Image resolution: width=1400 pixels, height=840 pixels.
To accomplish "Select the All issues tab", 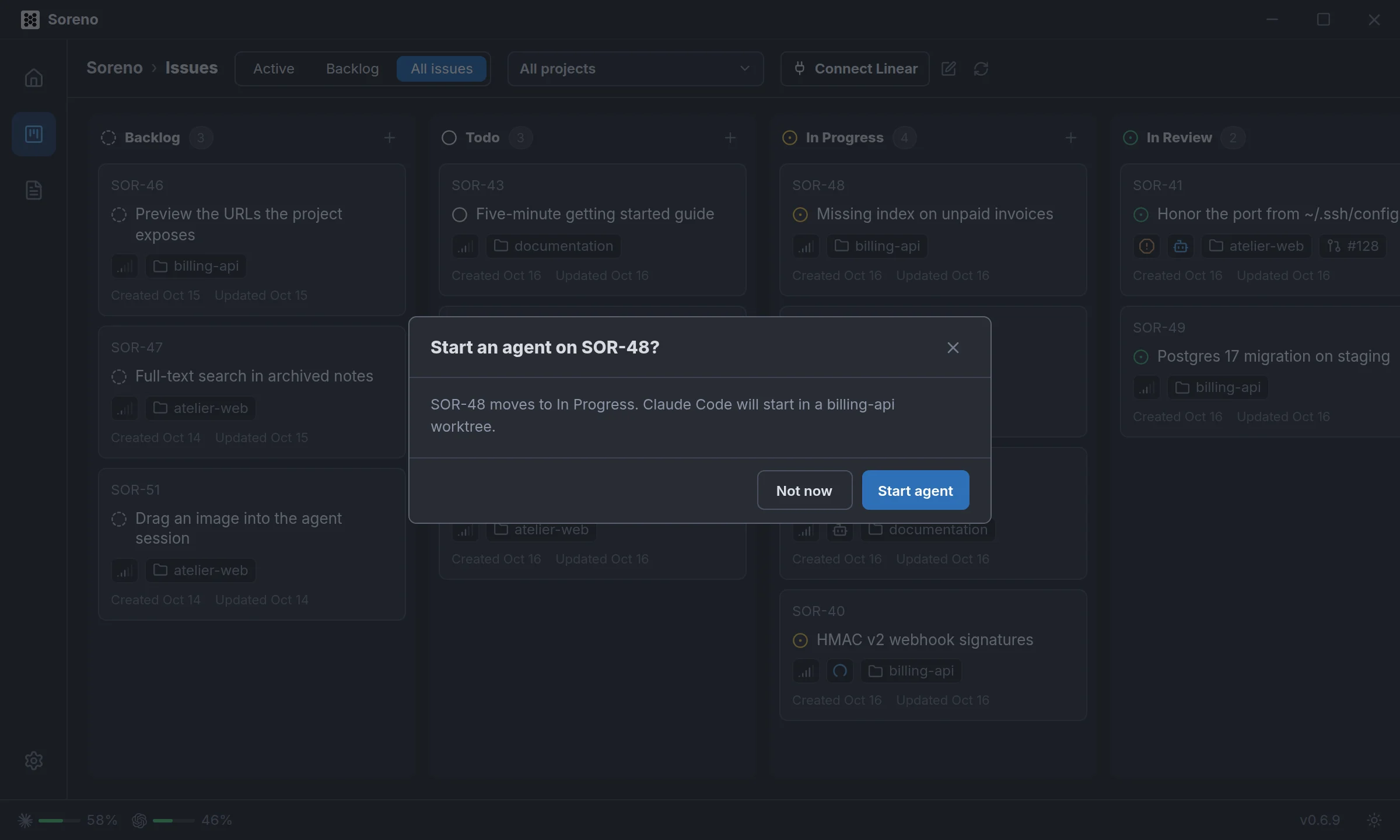I will tap(442, 69).
